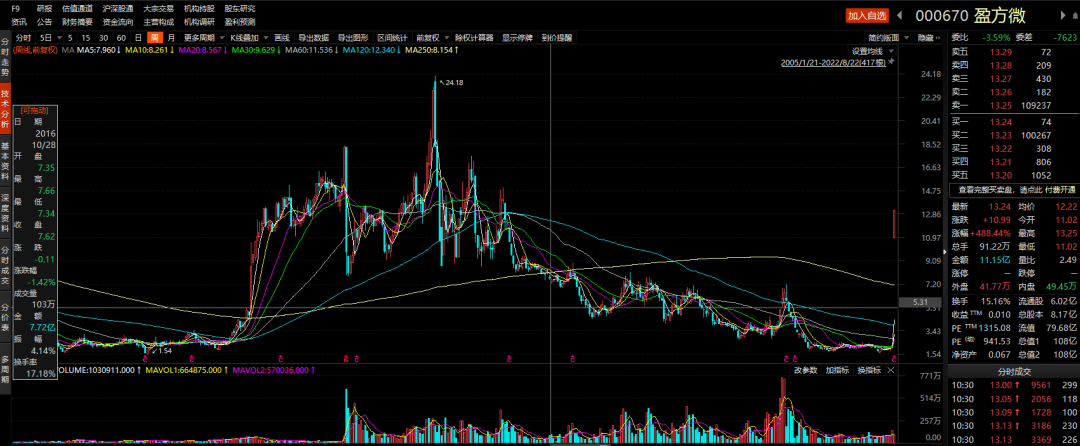Toggle 显示停牌 suspension display
Image resolution: width=1080 pixels, height=446 pixels.
(x=518, y=38)
